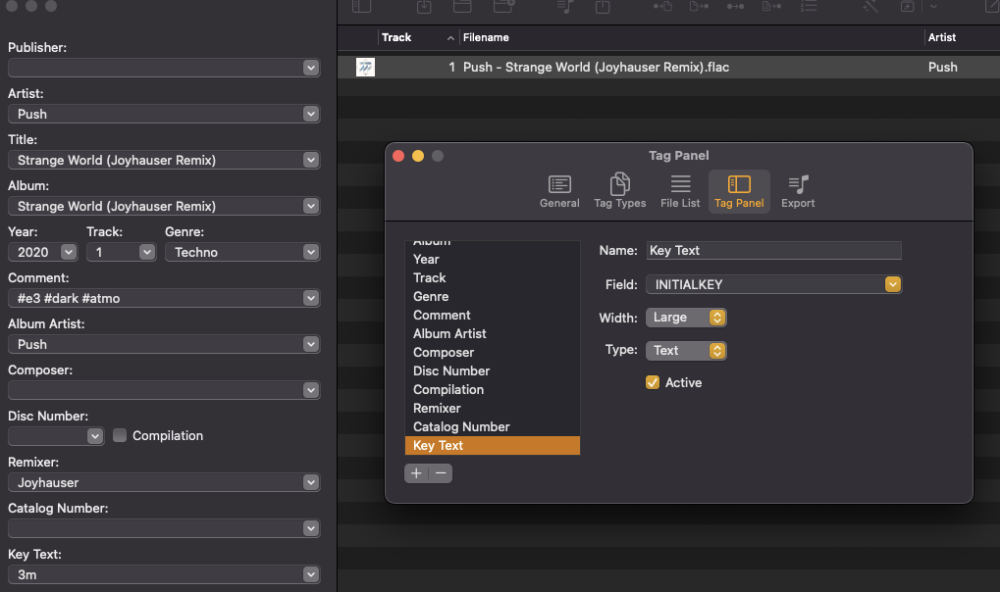This screenshot has width=1000, height=592.
Task: Expand the Composer dropdown arrow
Action: click(311, 390)
